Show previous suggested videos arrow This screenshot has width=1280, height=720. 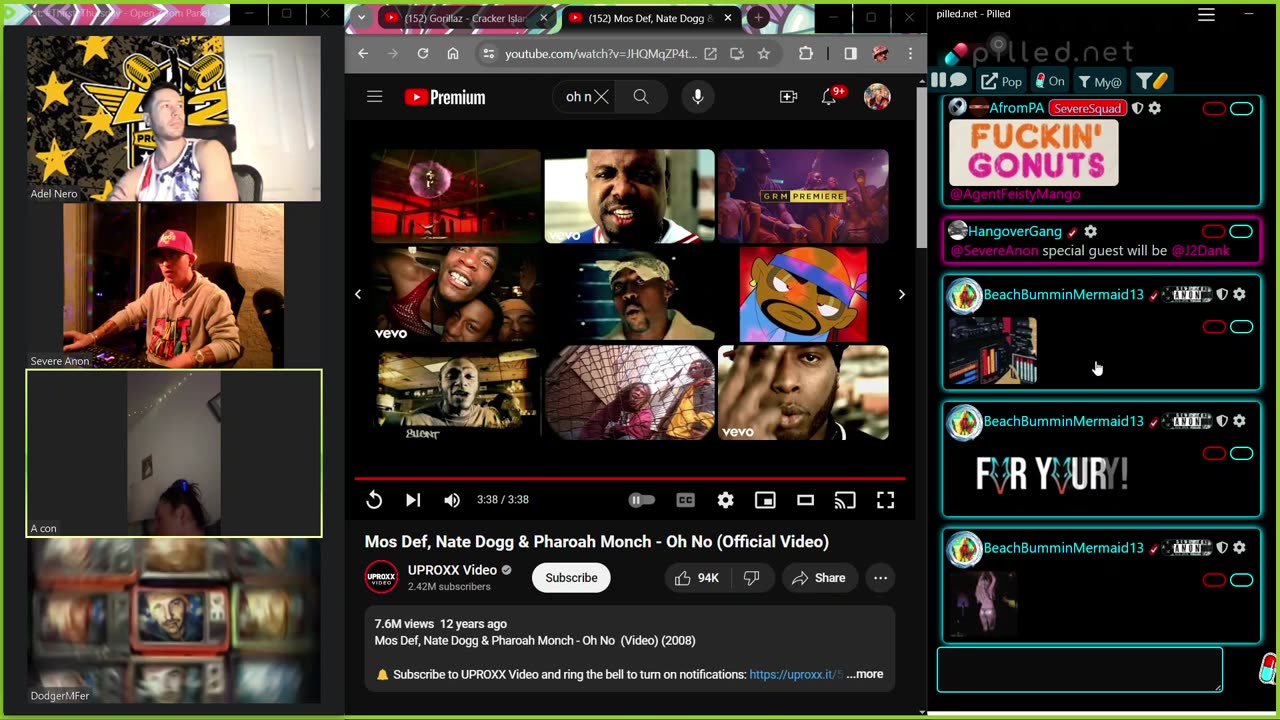click(x=358, y=294)
